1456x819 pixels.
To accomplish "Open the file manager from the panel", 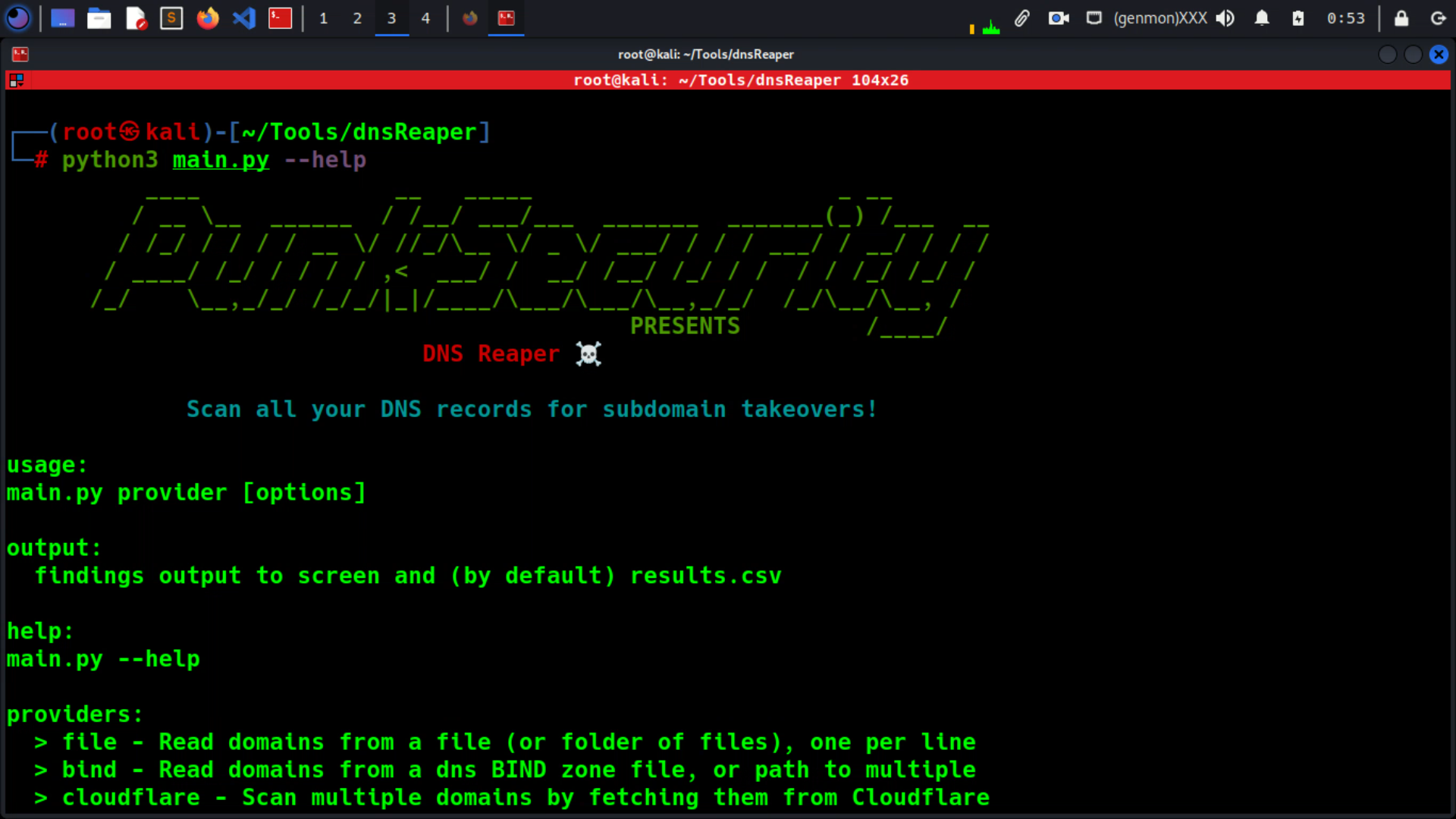I will [99, 18].
